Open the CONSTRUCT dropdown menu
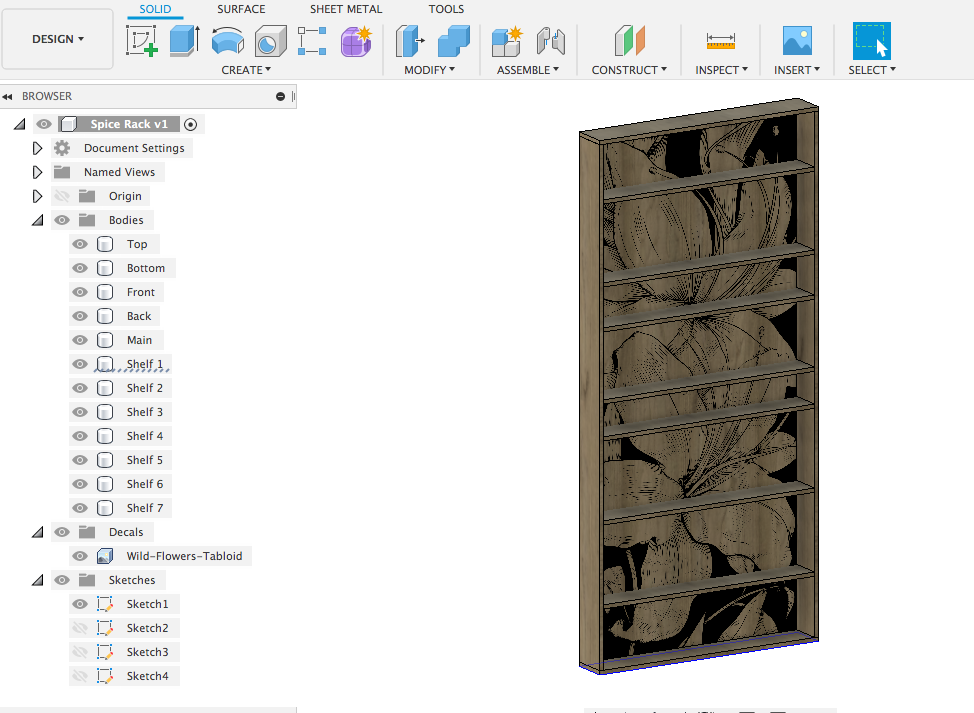This screenshot has height=713, width=974. [629, 70]
